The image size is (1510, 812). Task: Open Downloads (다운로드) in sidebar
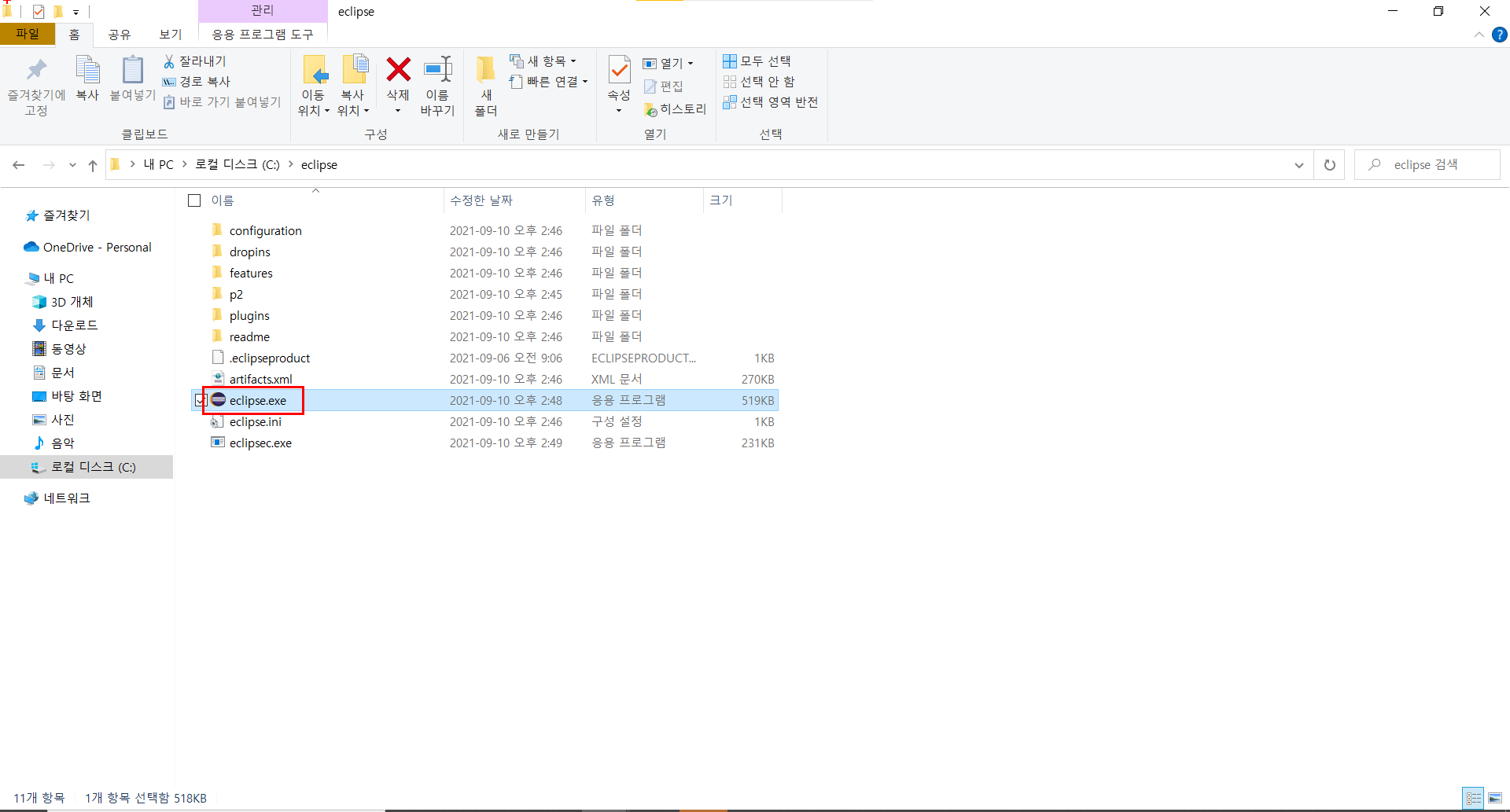[x=65, y=325]
